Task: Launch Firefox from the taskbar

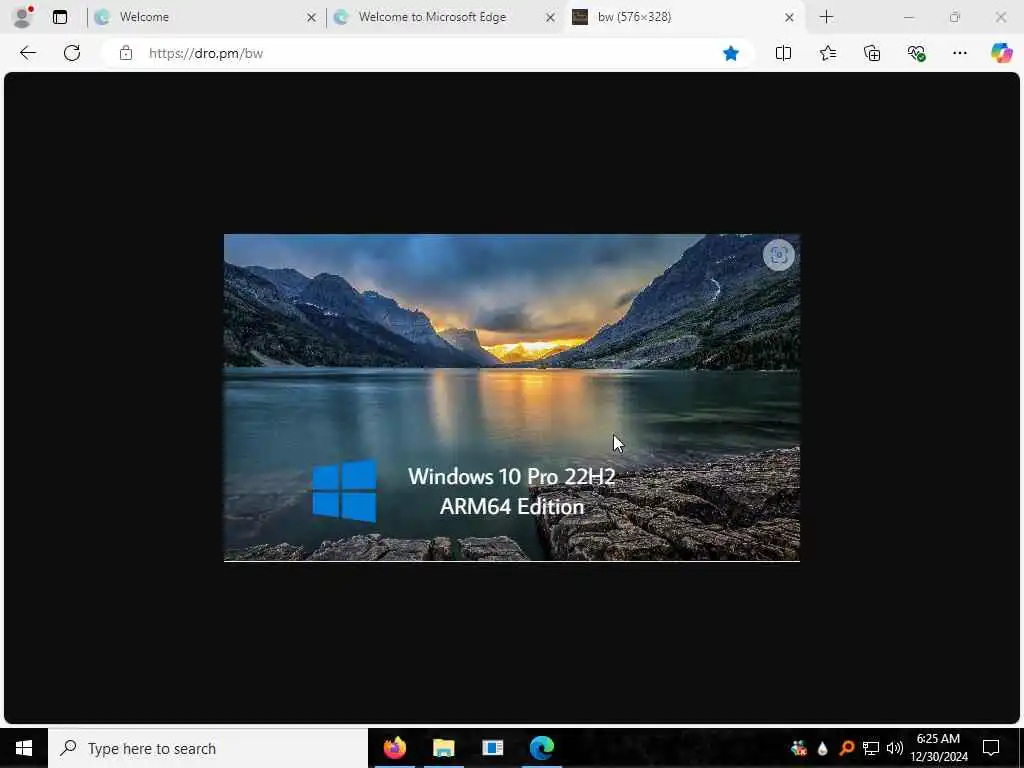Action: [394, 748]
